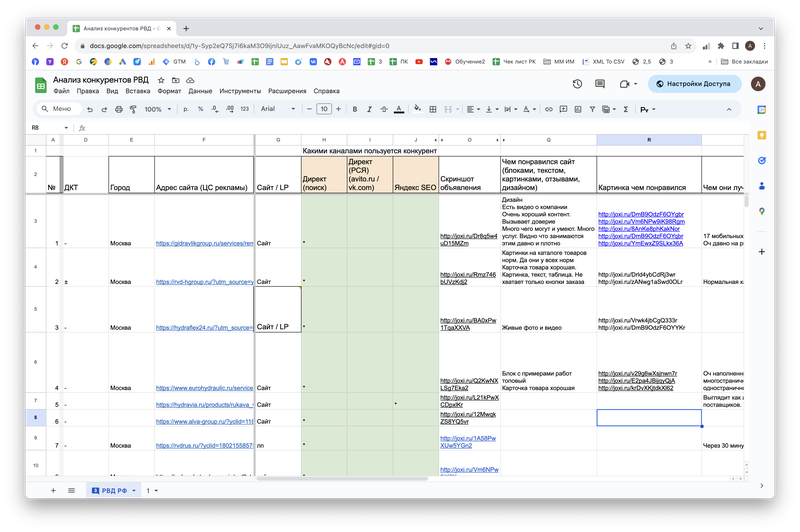Switch to the РВД РФ sheet tab
The image size is (800, 532).
(x=114, y=490)
